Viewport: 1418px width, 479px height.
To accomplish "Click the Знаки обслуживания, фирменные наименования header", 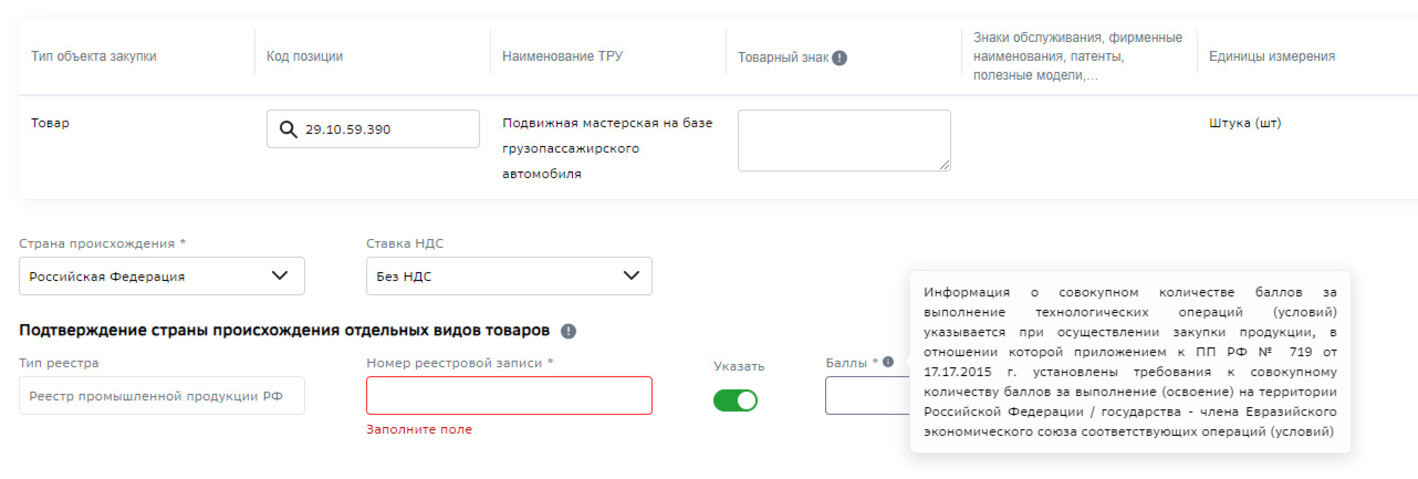I will pyautogui.click(x=1078, y=57).
